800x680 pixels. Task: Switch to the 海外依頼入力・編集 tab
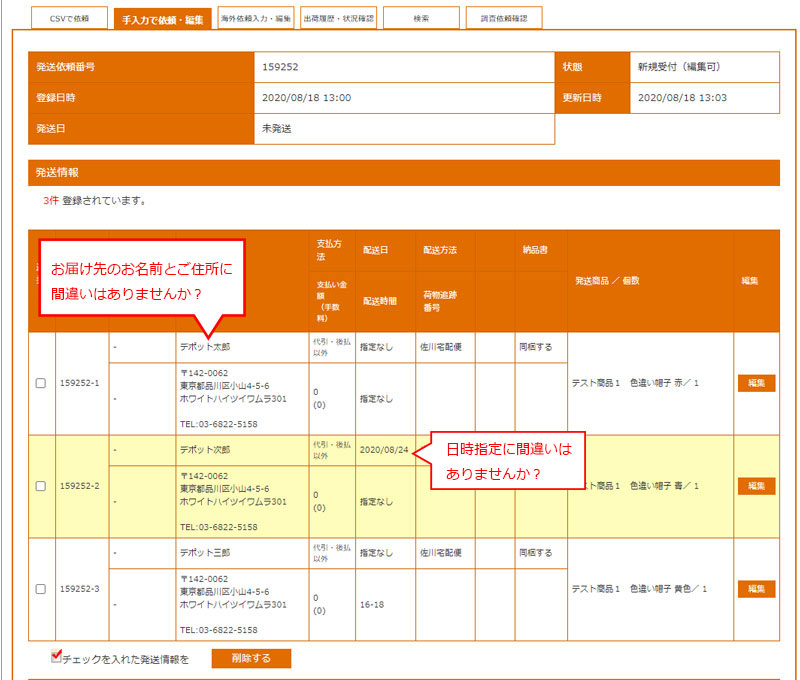(x=256, y=19)
